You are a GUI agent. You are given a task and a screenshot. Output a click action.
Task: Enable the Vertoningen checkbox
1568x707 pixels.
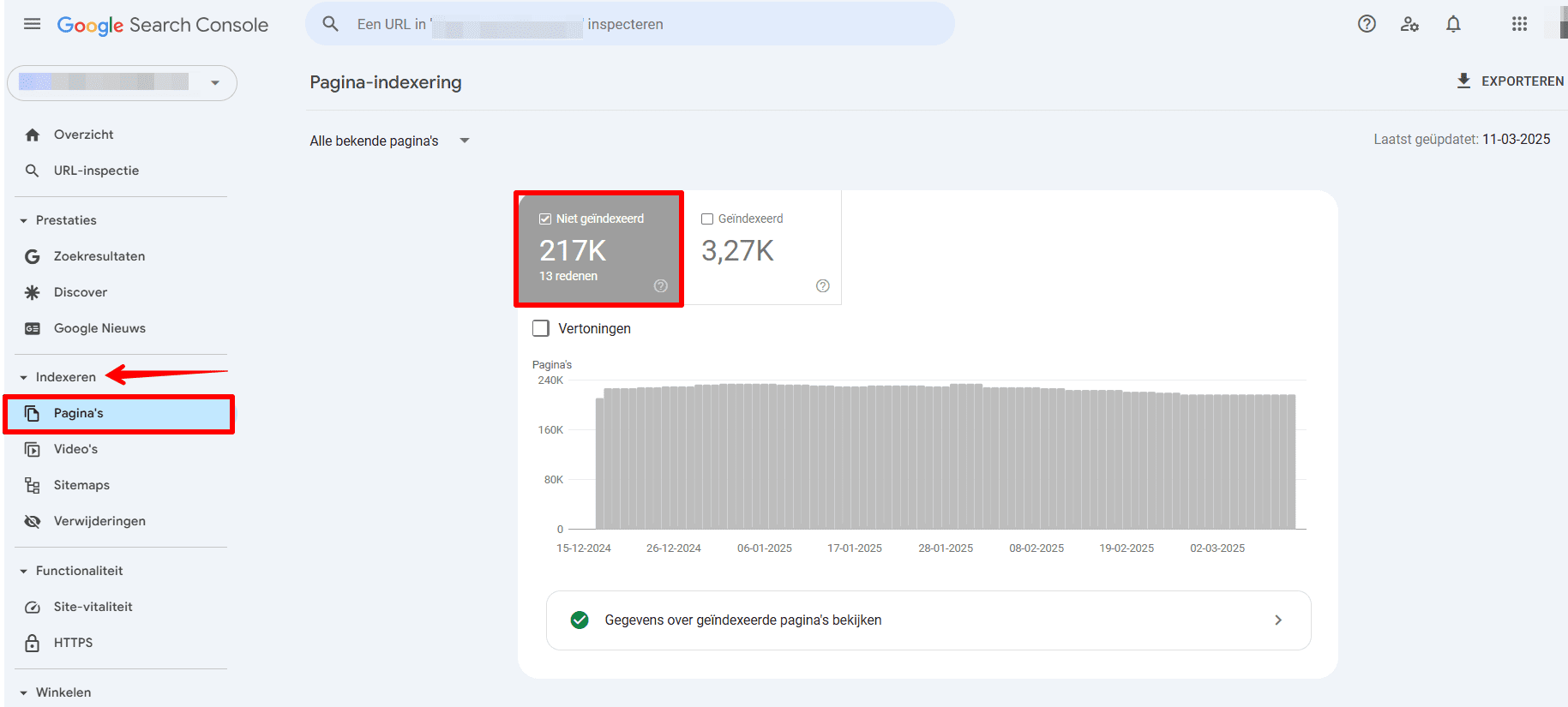(x=541, y=328)
